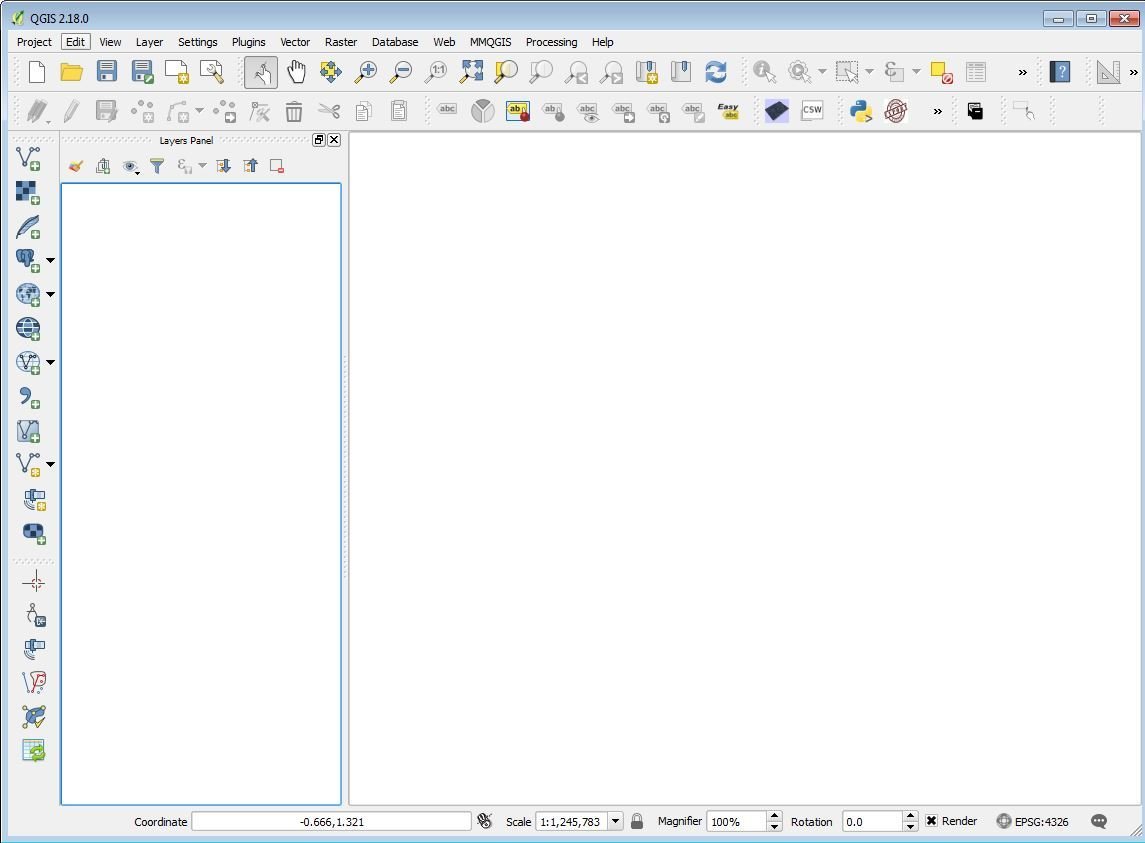
Task: Increase the Magnifier value
Action: (775, 816)
